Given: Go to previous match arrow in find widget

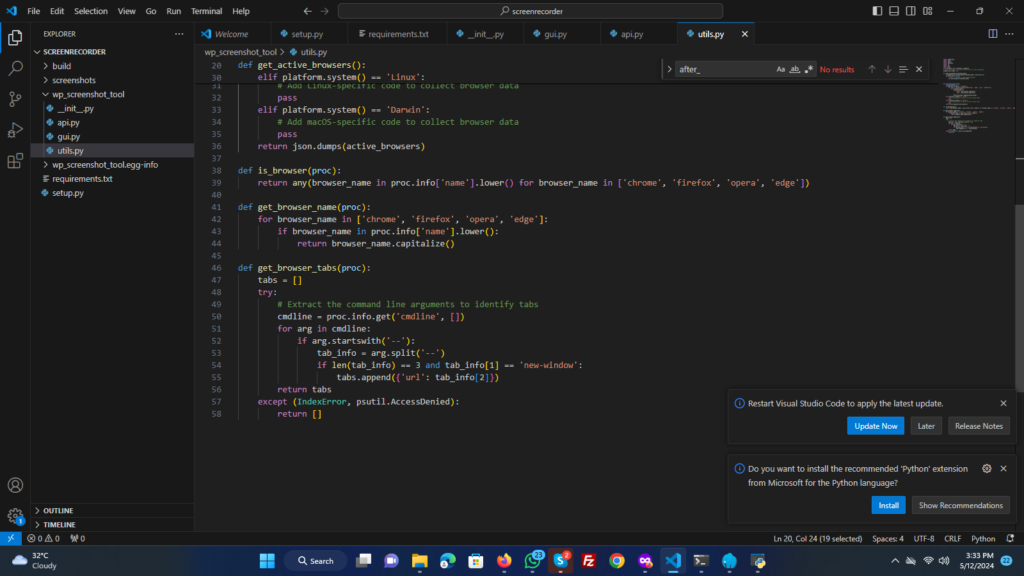Looking at the screenshot, I should tap(871, 69).
